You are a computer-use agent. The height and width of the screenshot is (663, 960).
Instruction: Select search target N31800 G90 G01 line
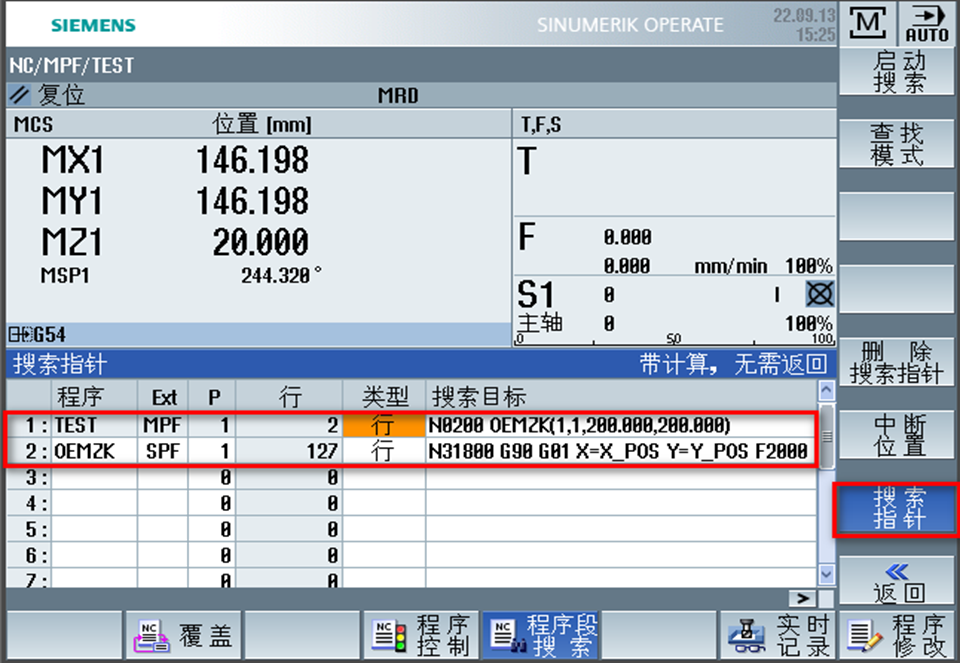(621, 451)
